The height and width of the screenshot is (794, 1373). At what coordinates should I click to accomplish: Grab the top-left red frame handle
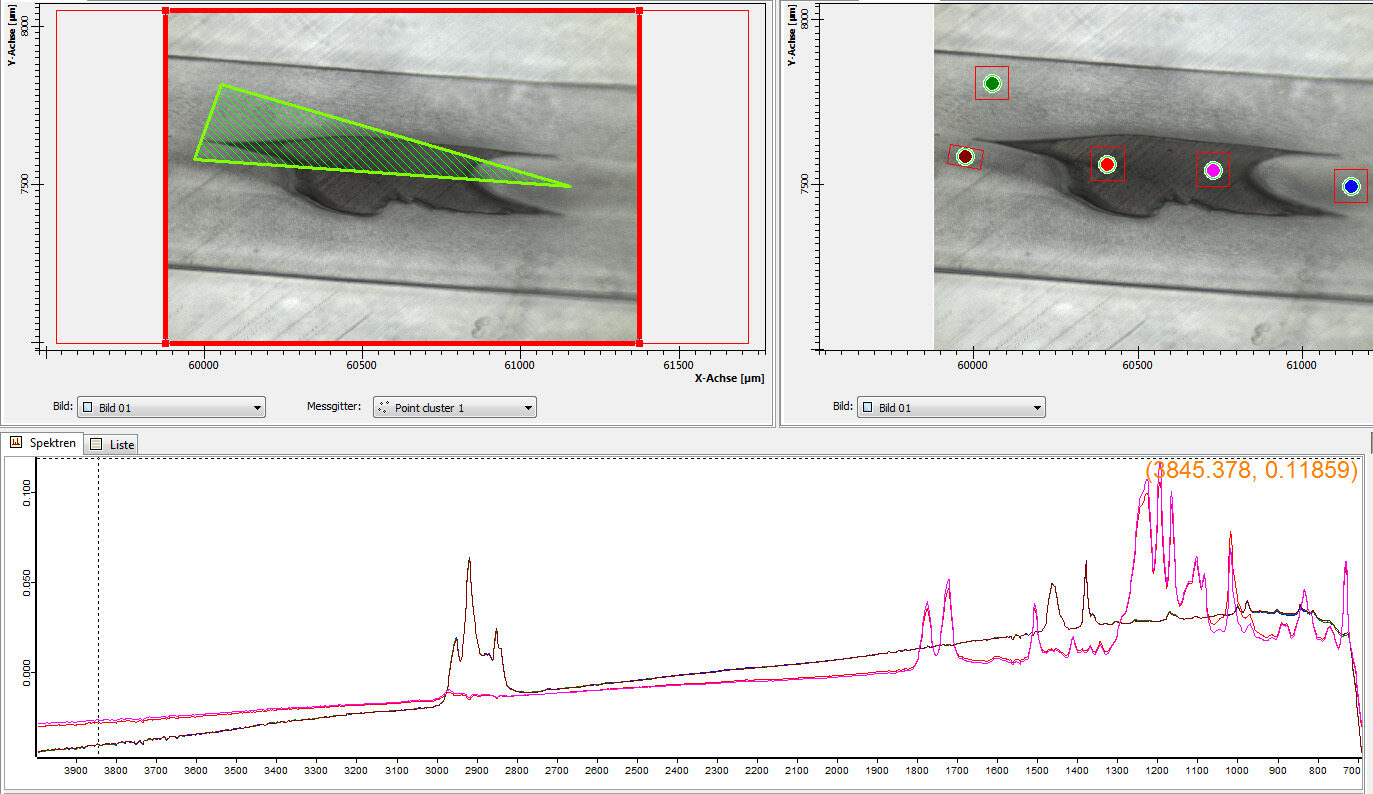pyautogui.click(x=165, y=11)
